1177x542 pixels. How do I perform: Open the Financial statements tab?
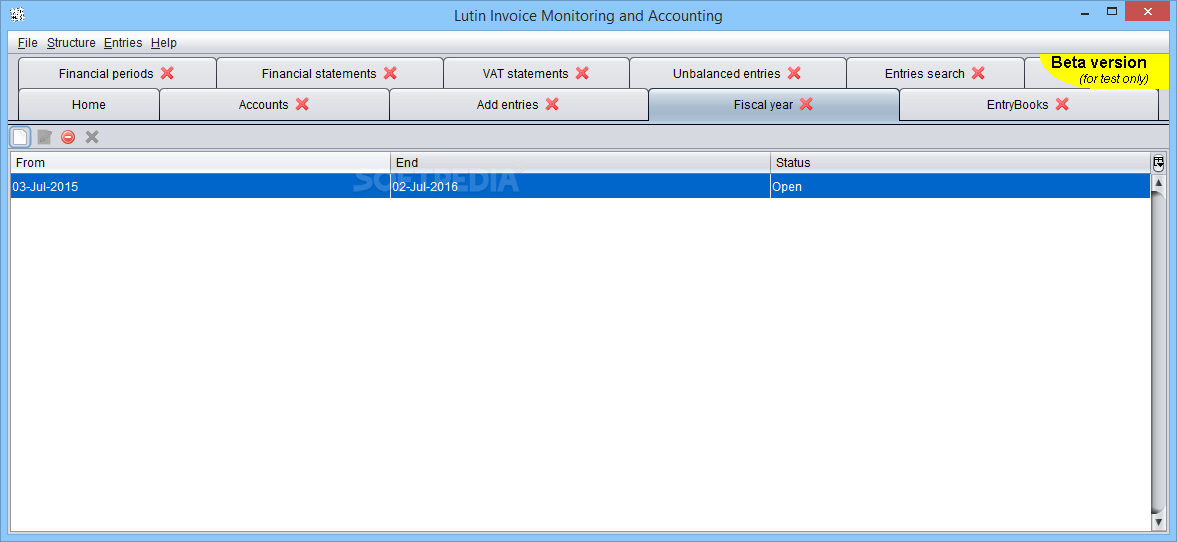point(330,73)
